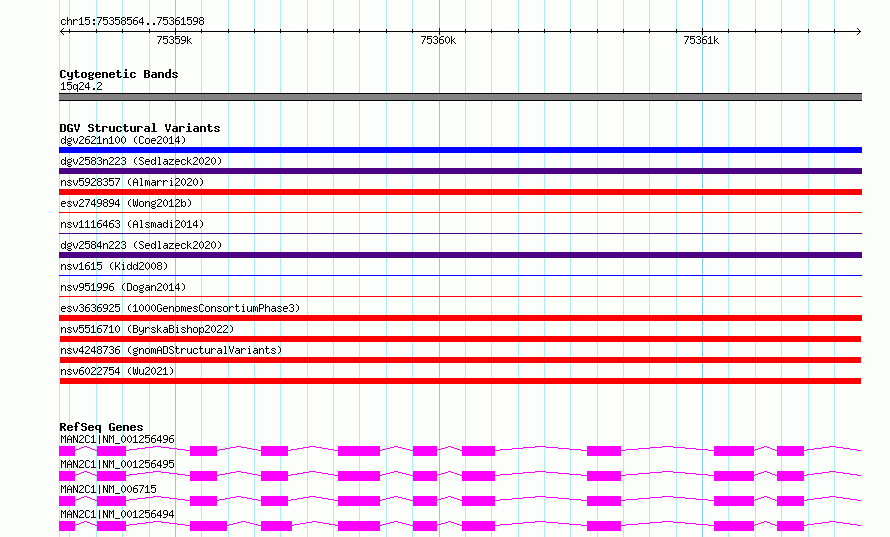This screenshot has width=890, height=537.
Task: Select the red nsv5928357 variant bar
Action: [460, 192]
